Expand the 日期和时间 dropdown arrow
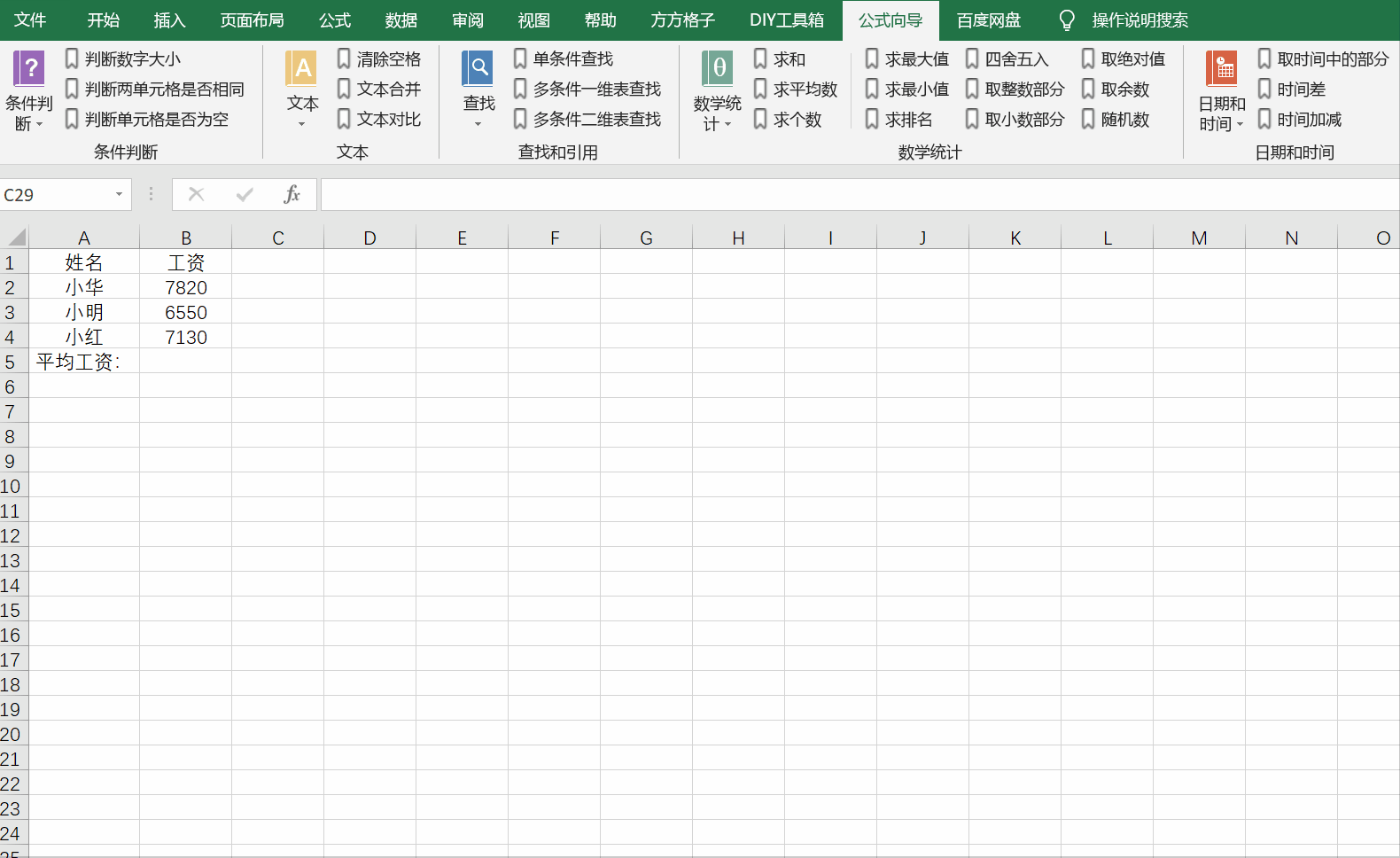 coord(1240,124)
